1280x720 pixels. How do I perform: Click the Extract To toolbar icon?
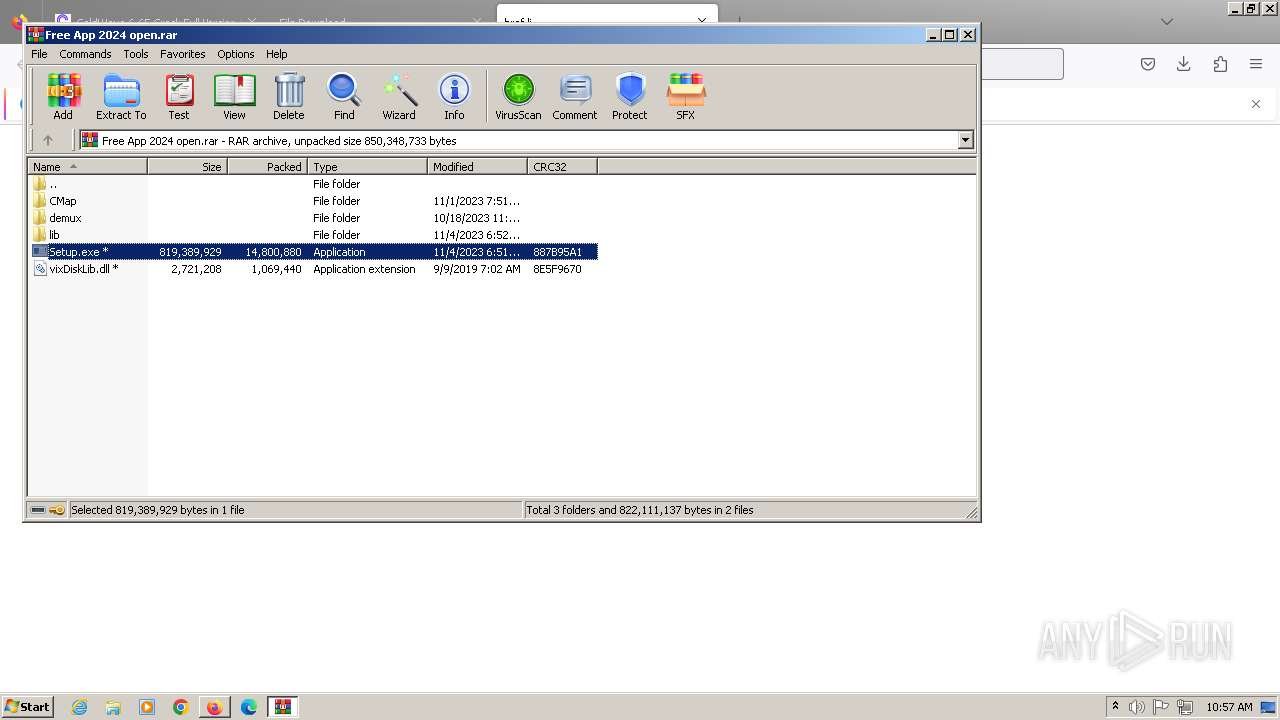click(x=121, y=97)
